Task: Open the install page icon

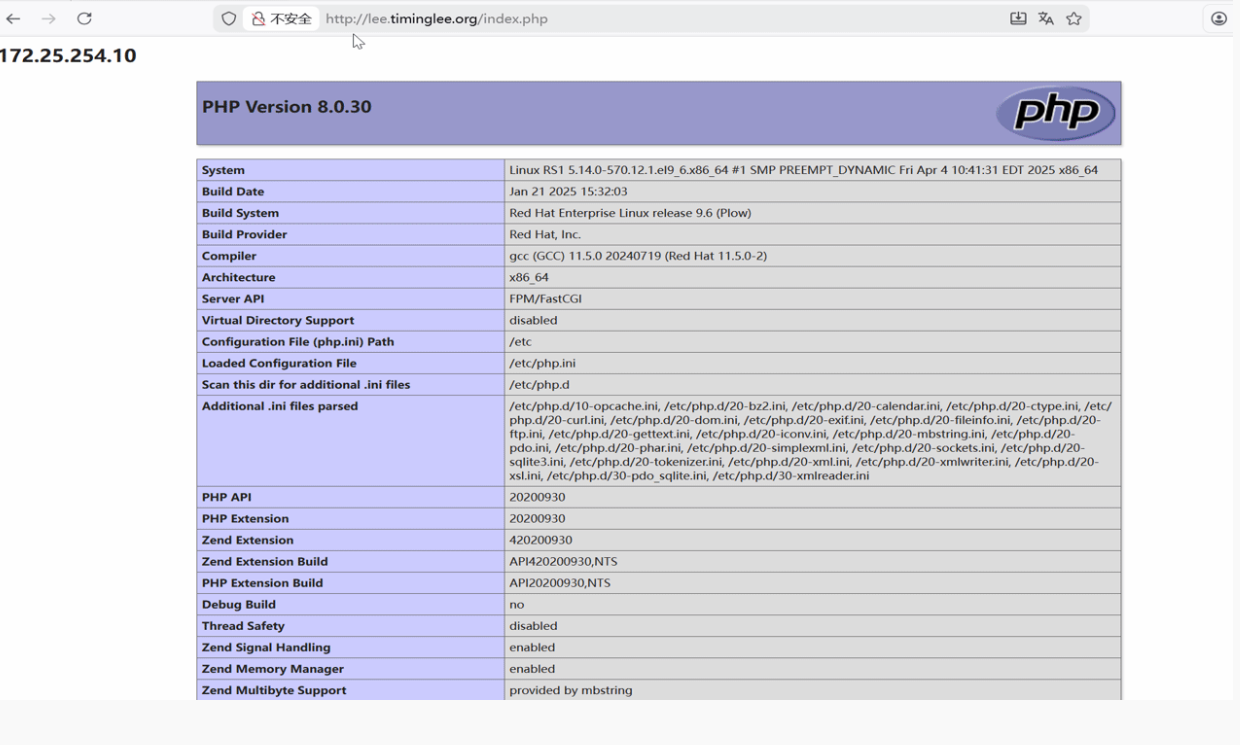Action: tap(1018, 18)
